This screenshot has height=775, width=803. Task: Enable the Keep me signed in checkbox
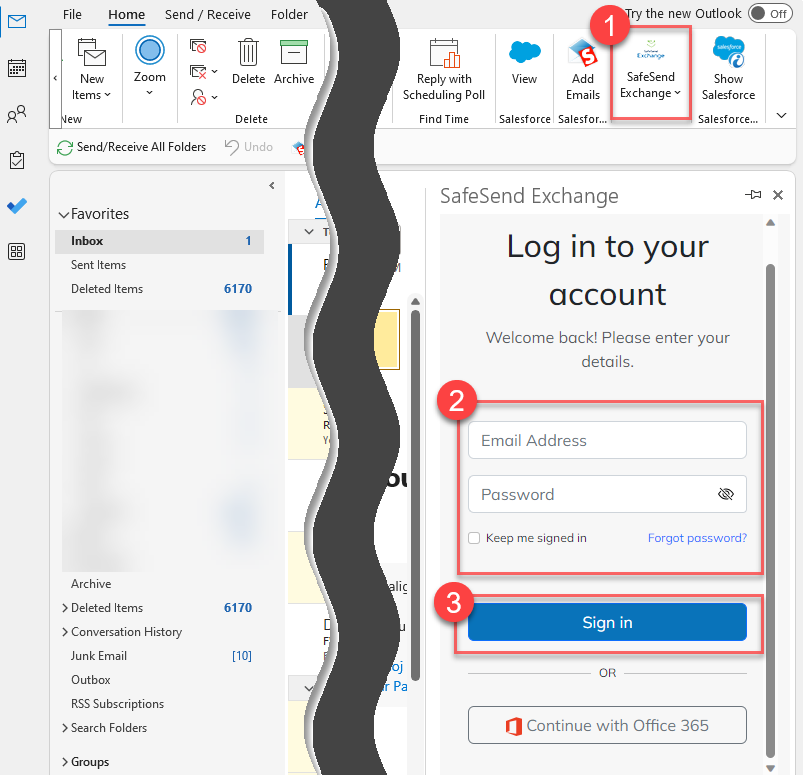(474, 538)
